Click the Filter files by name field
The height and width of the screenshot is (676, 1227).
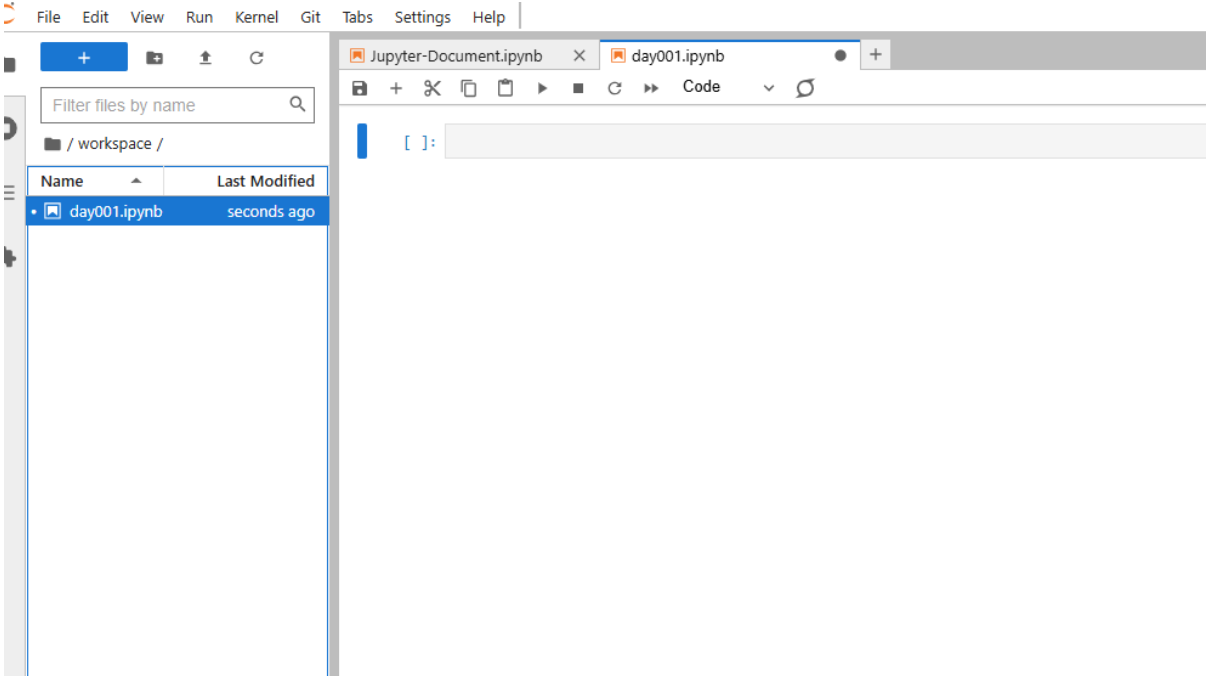(x=177, y=105)
